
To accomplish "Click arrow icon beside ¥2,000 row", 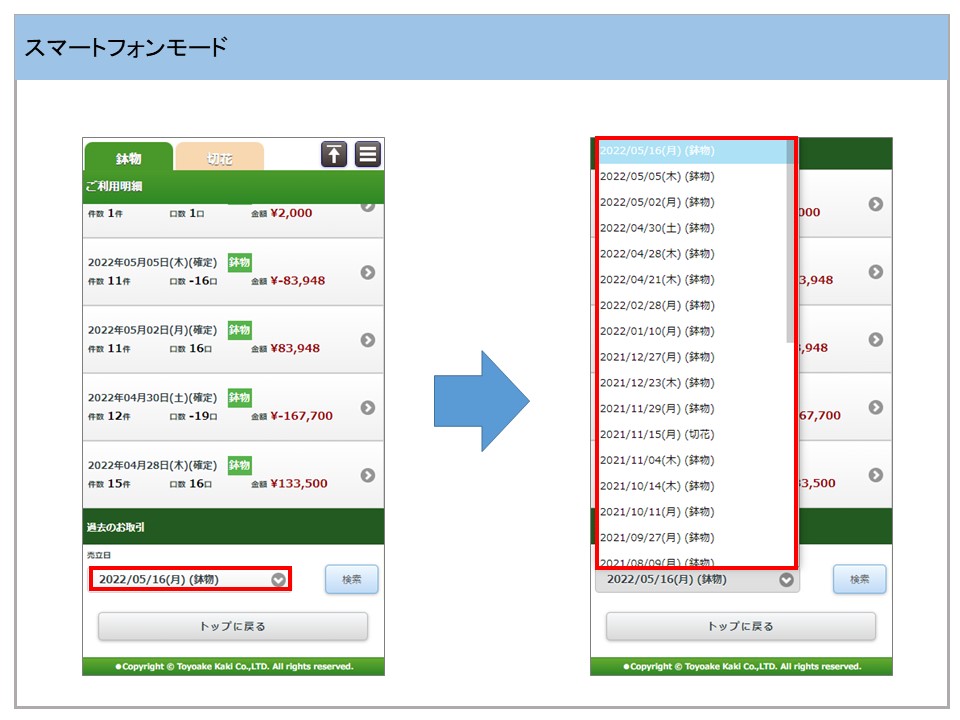I will 367,206.
